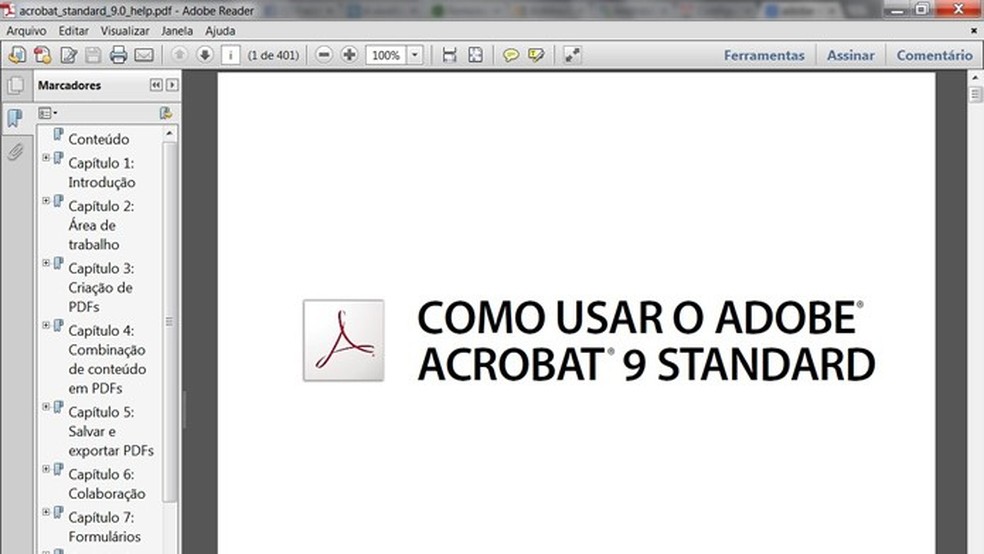This screenshot has height=554, width=984.
Task: Add a sticky note comment icon
Action: coord(511,55)
